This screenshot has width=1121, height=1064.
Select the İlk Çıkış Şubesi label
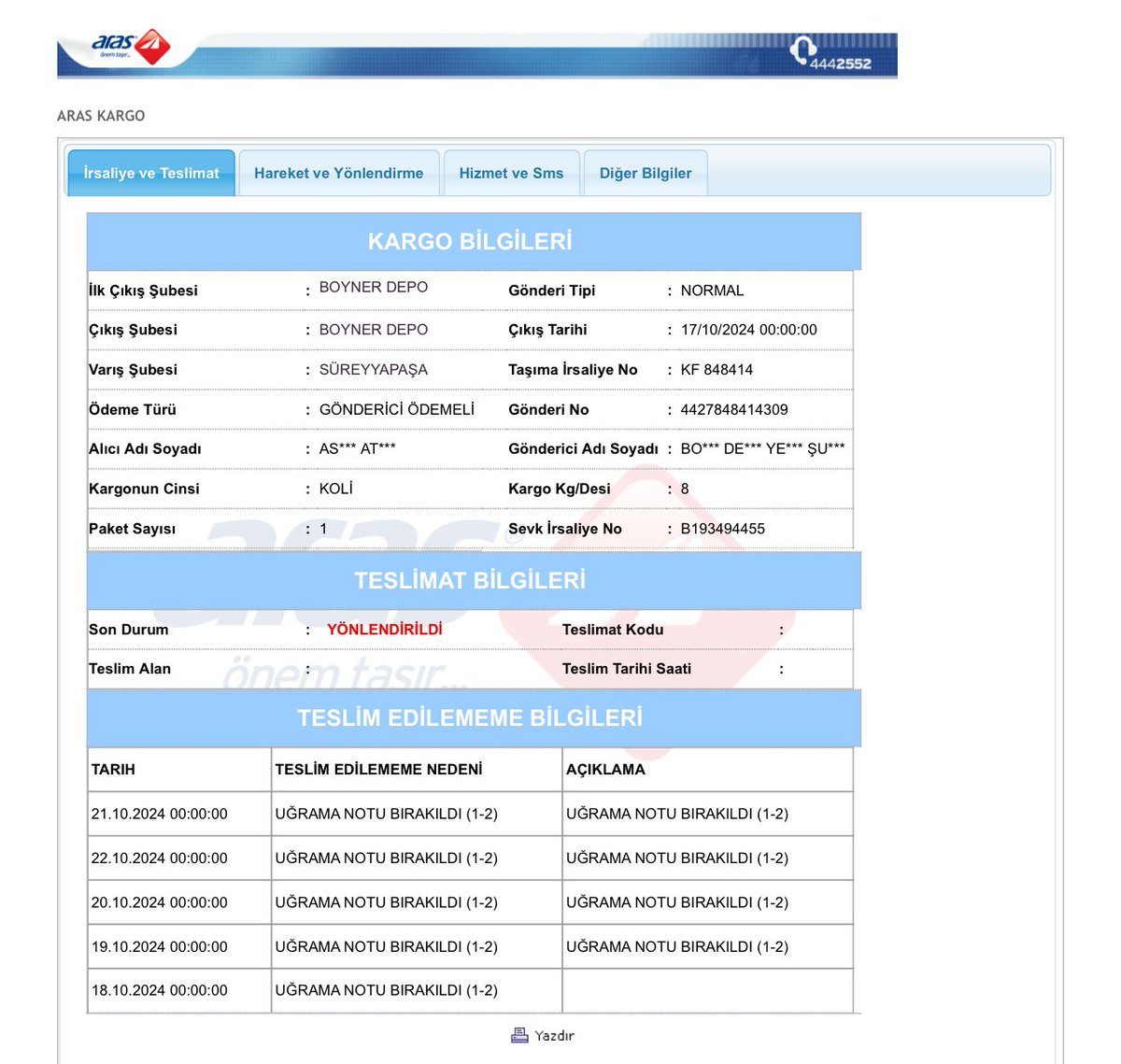tap(143, 291)
